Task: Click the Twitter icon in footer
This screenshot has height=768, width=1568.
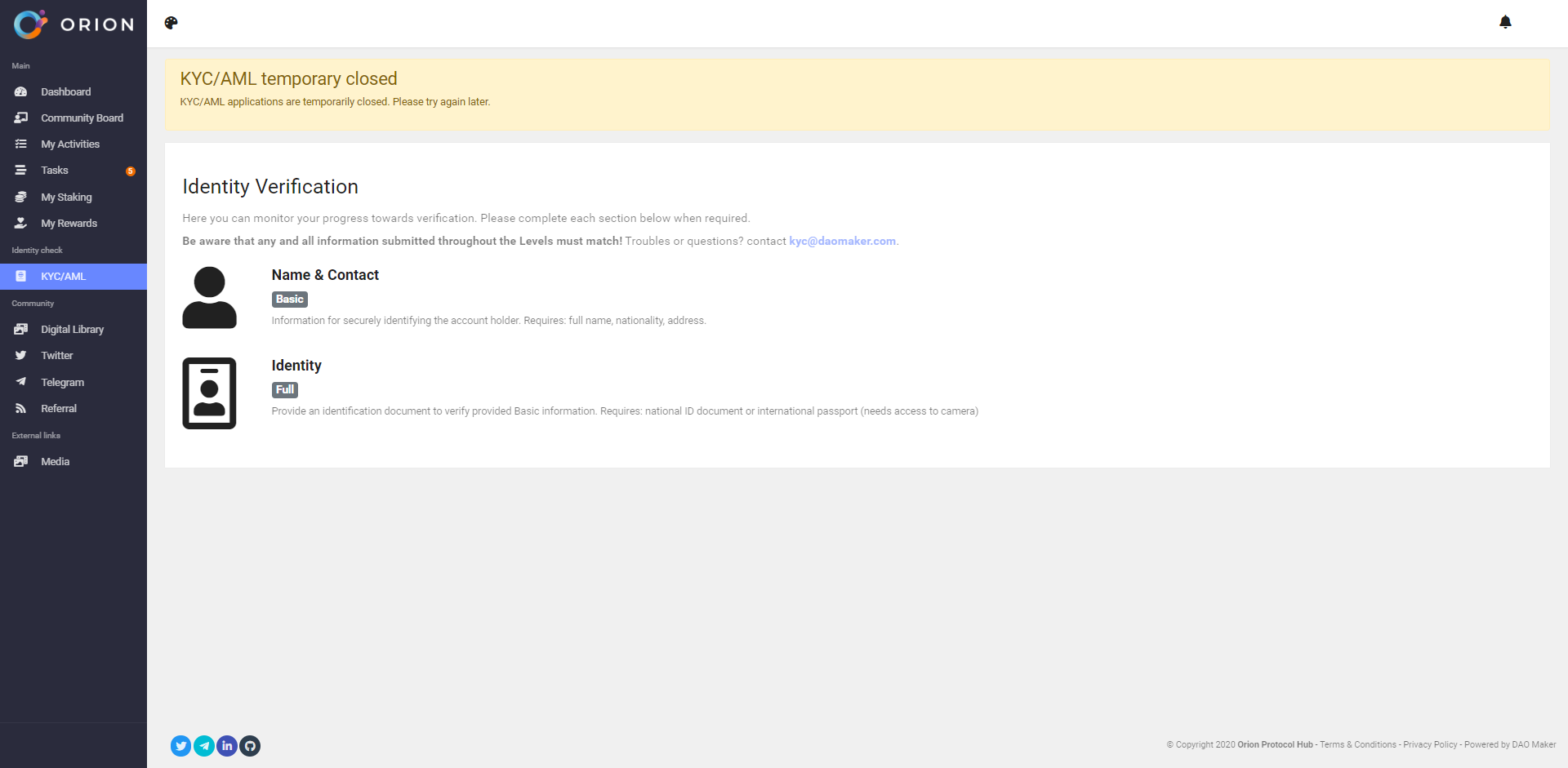Action: coord(180,746)
